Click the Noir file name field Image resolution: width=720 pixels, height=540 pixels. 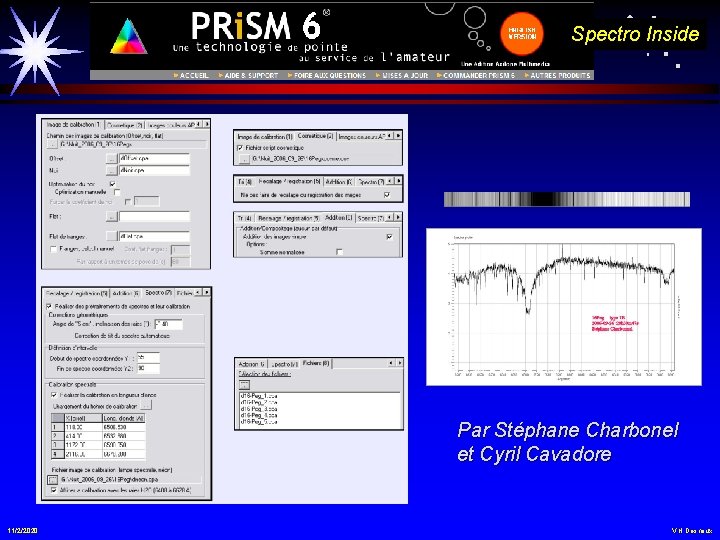pyautogui.click(x=154, y=170)
